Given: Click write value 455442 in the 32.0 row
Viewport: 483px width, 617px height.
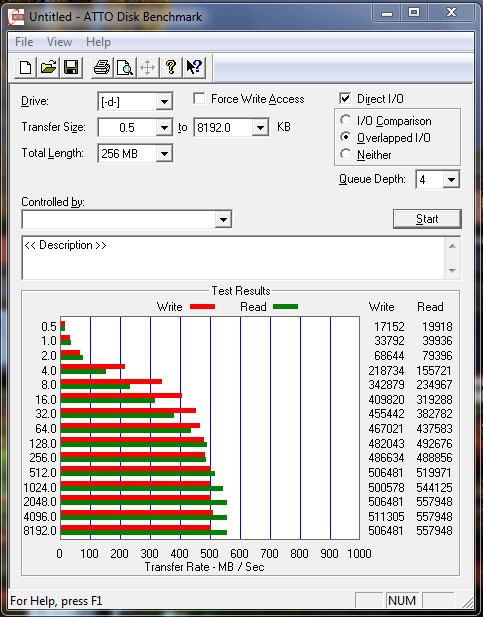Looking at the screenshot, I should [386, 414].
